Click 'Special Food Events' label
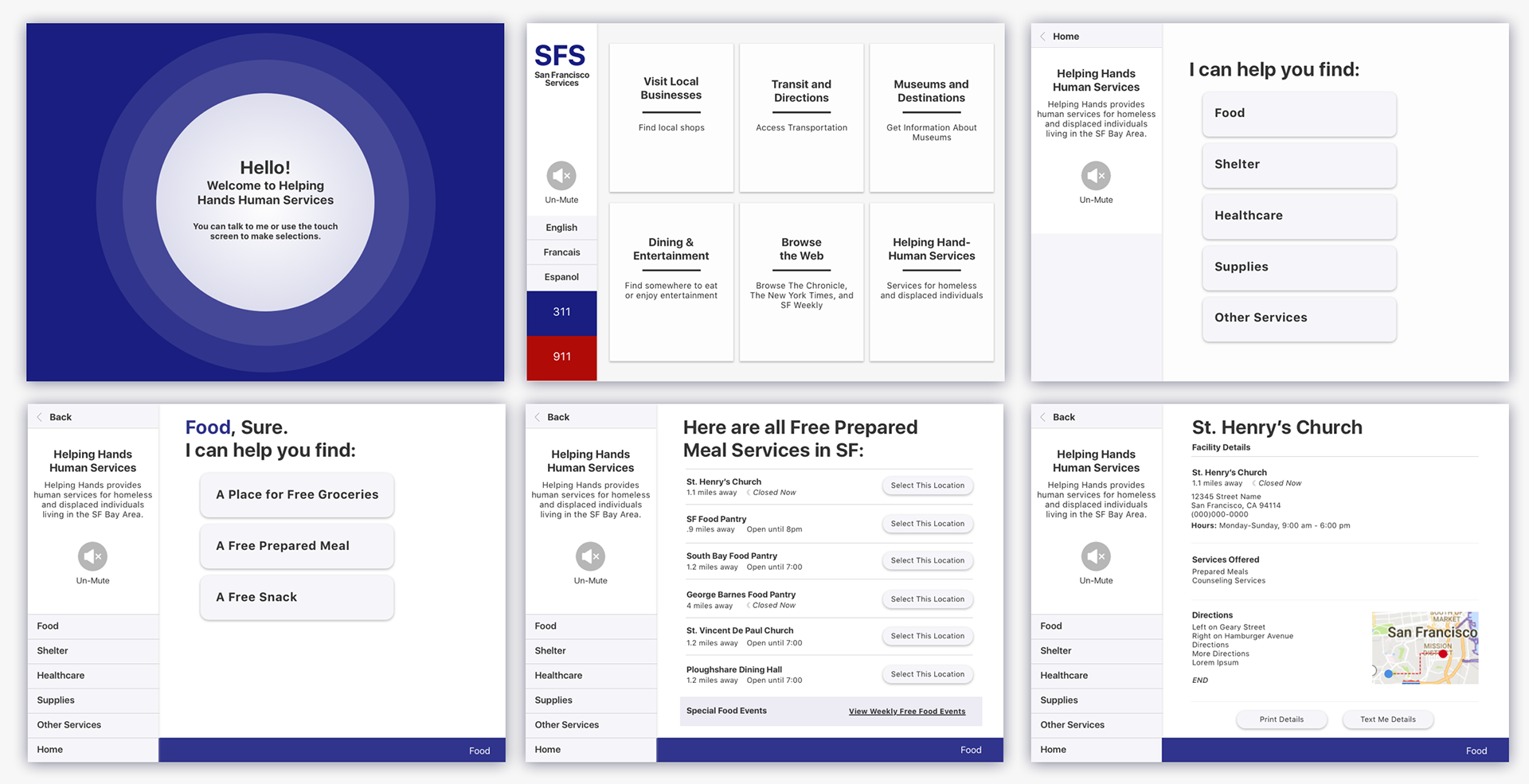The width and height of the screenshot is (1529, 784). click(x=726, y=711)
